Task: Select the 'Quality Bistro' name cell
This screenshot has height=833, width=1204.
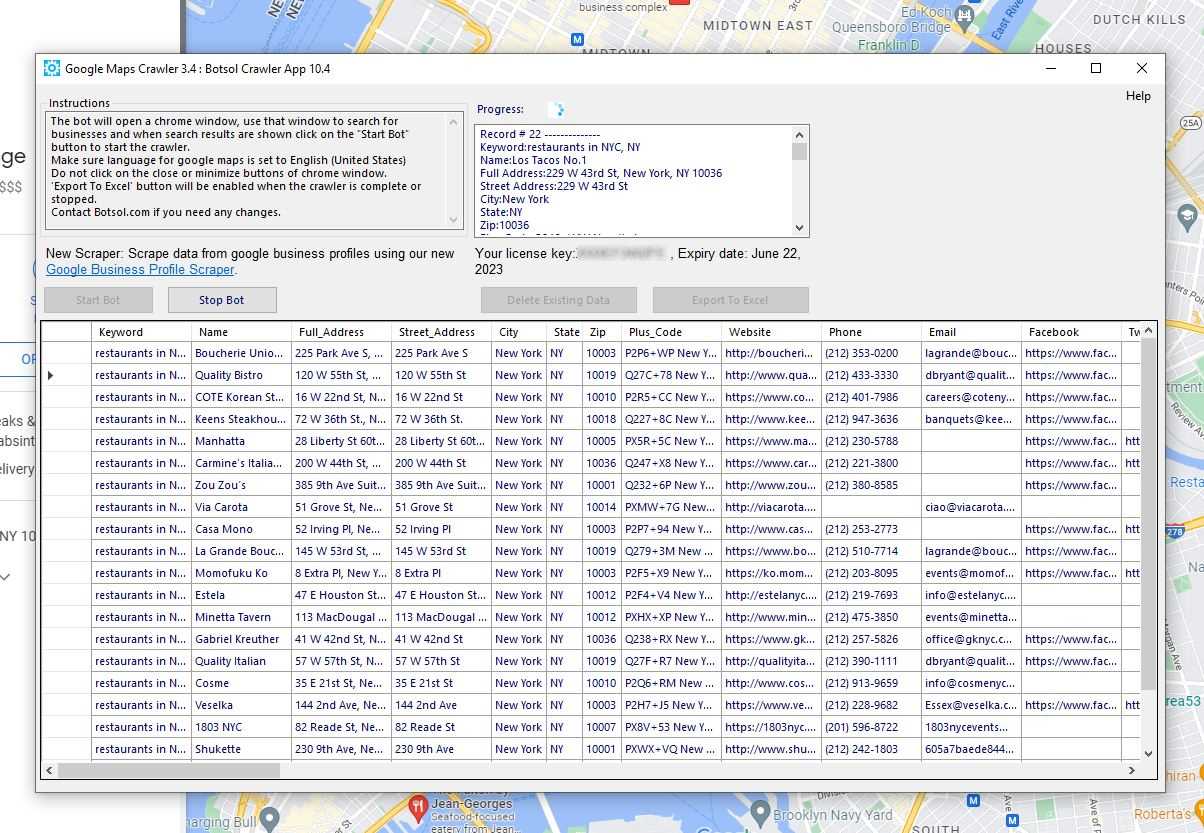Action: click(x=242, y=375)
